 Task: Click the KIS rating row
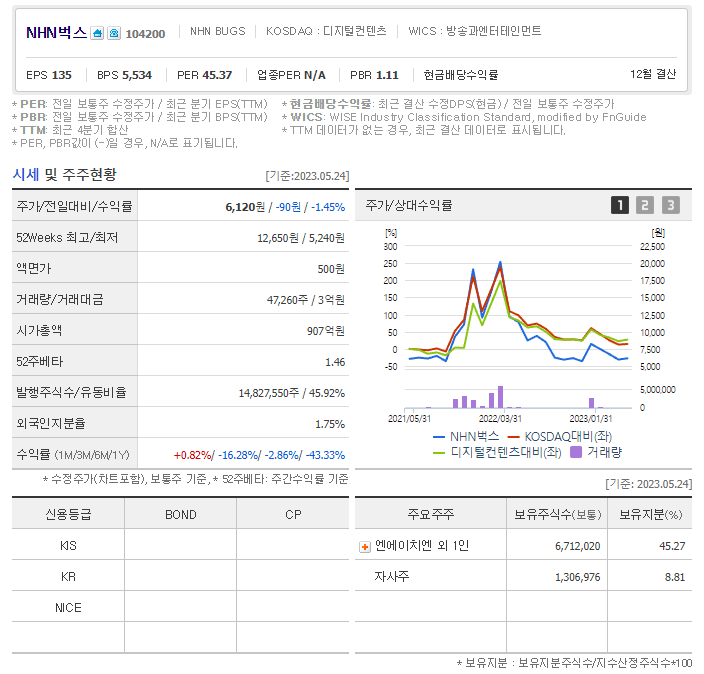point(180,545)
